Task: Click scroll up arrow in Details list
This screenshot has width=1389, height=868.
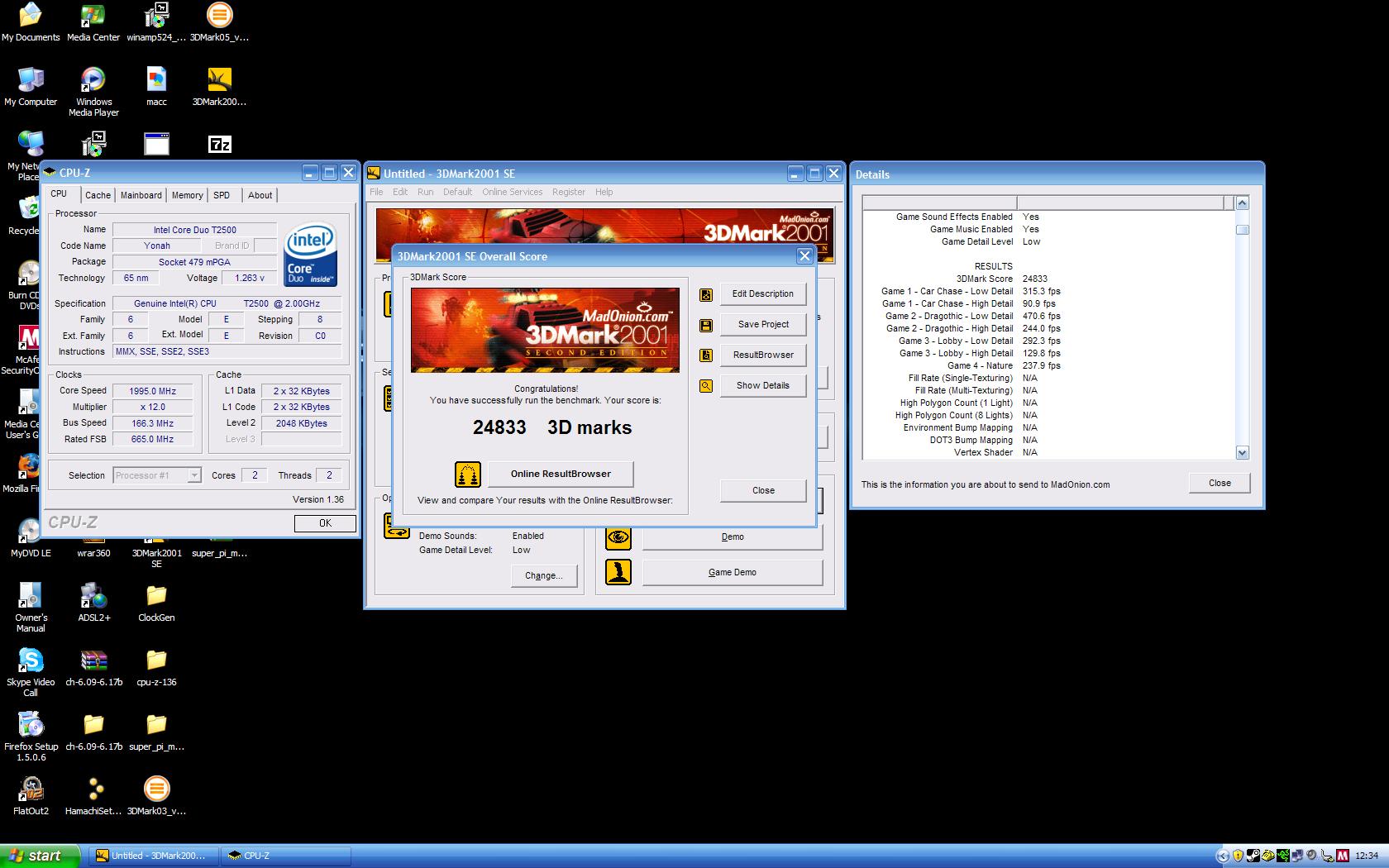Action: point(1243,203)
